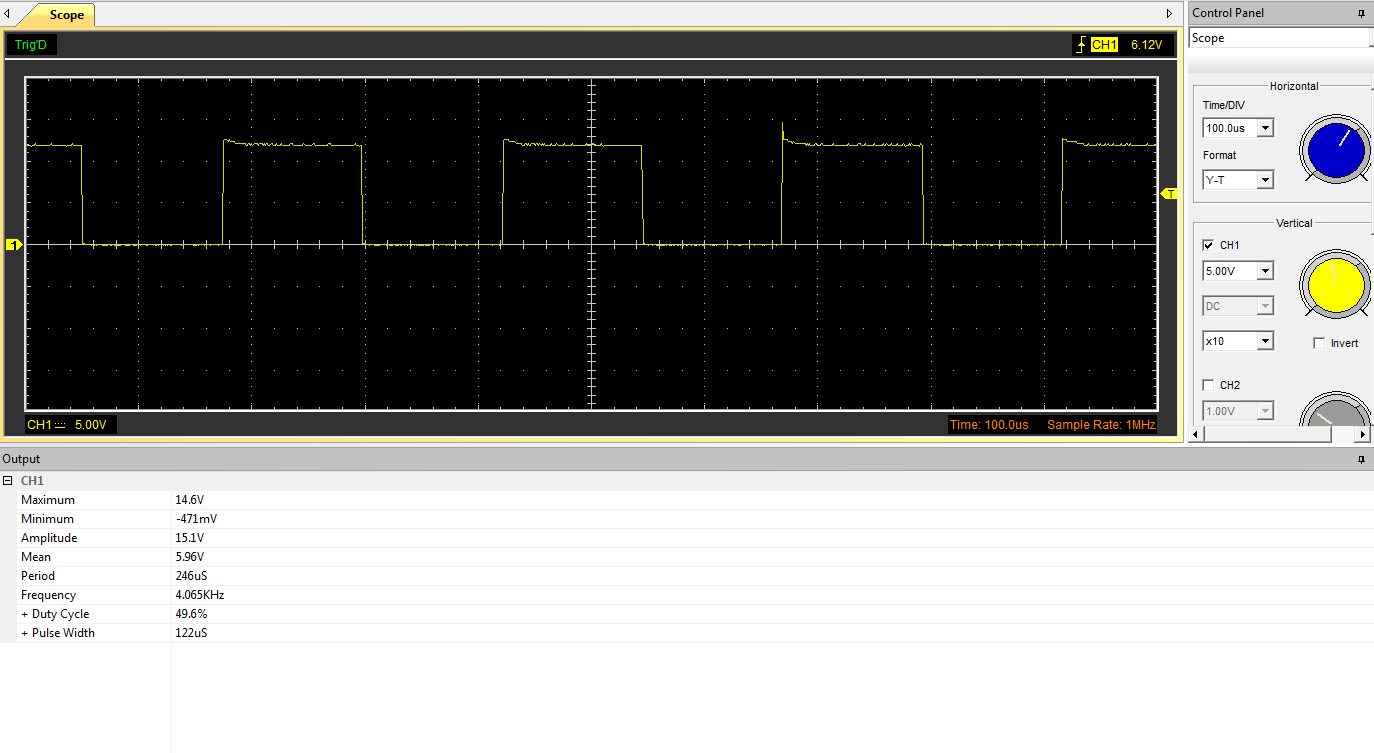Uncheck the CH1 channel checkbox
Screen dimensions: 1374x753
pos(1208,245)
